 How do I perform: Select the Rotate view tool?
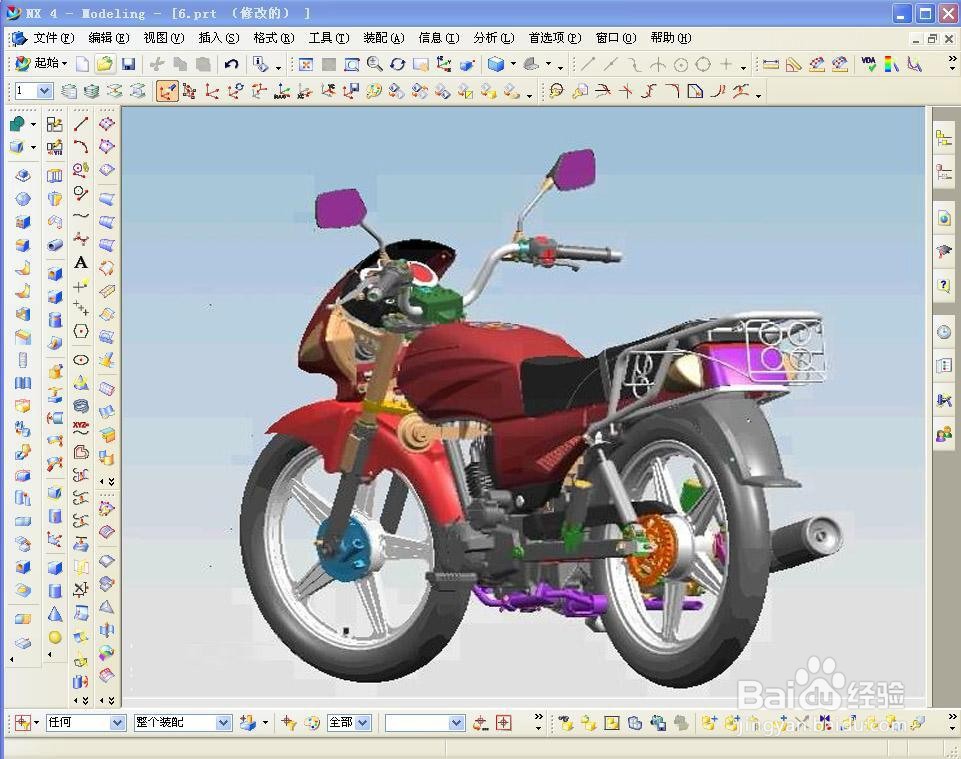pyautogui.click(x=398, y=64)
